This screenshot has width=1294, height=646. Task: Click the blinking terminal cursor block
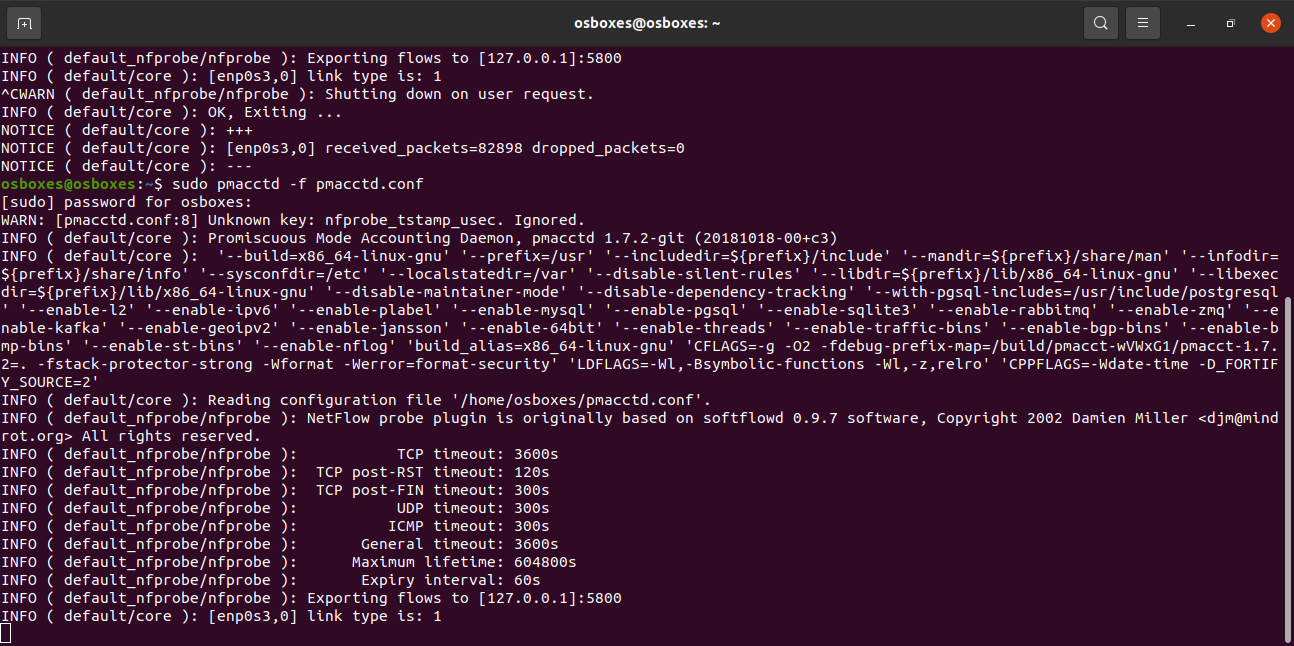tap(7, 631)
